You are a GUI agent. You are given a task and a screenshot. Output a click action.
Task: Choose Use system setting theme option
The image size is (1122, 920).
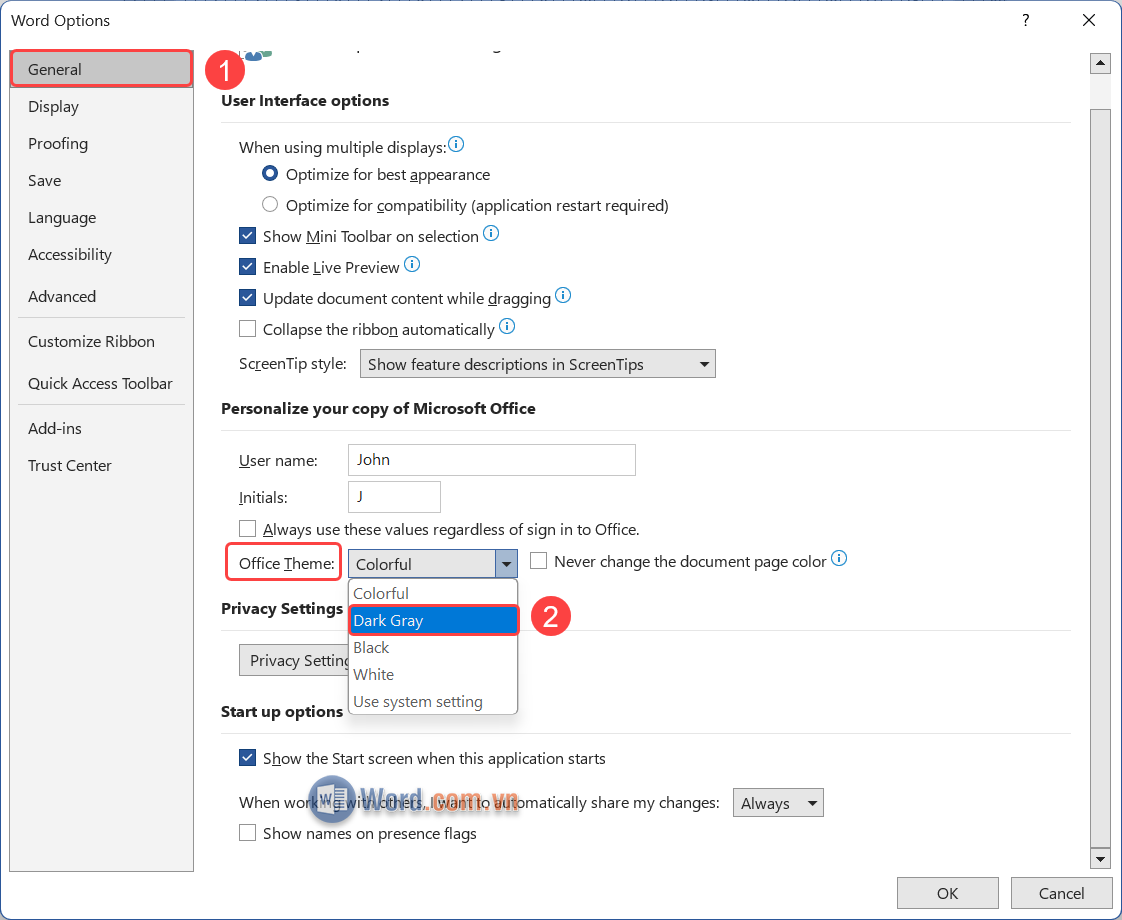(433, 702)
